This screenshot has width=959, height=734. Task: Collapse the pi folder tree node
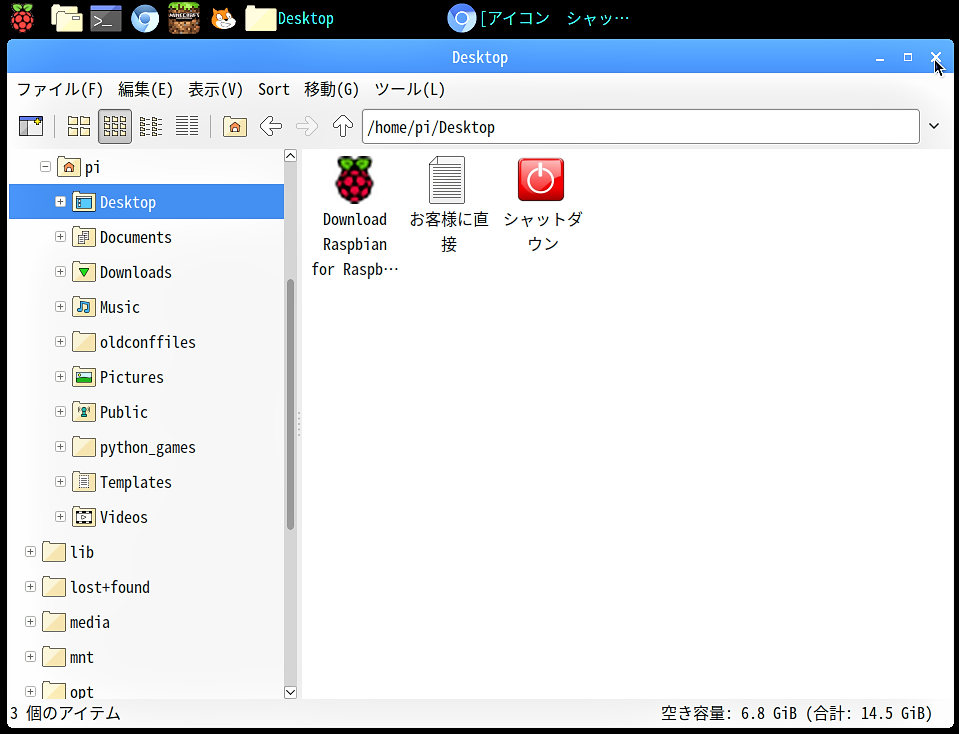pyautogui.click(x=45, y=166)
